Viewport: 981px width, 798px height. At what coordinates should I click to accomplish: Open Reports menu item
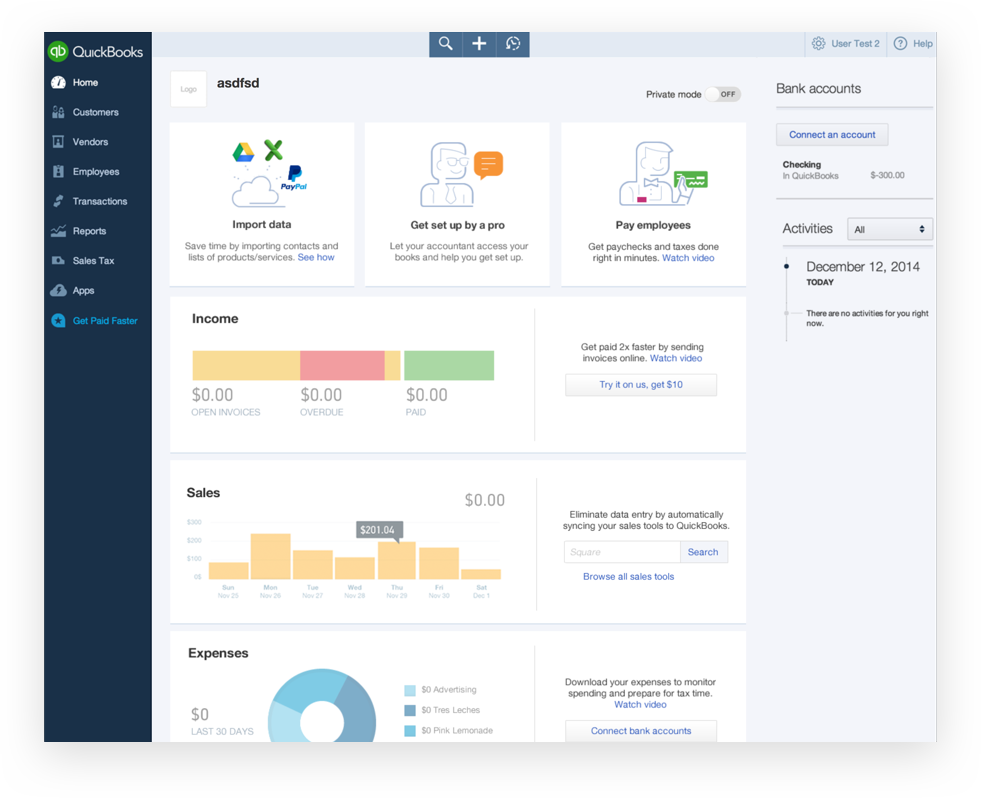(89, 231)
